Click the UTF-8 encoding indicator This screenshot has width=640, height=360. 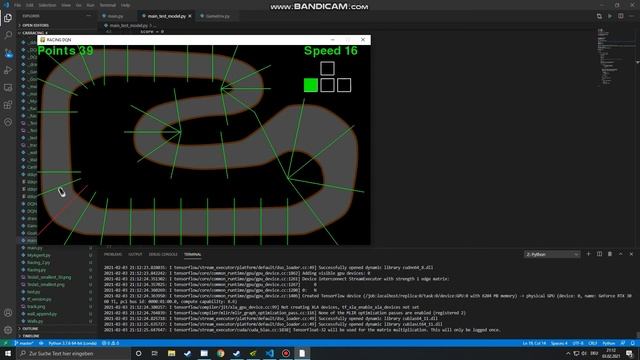(578, 343)
